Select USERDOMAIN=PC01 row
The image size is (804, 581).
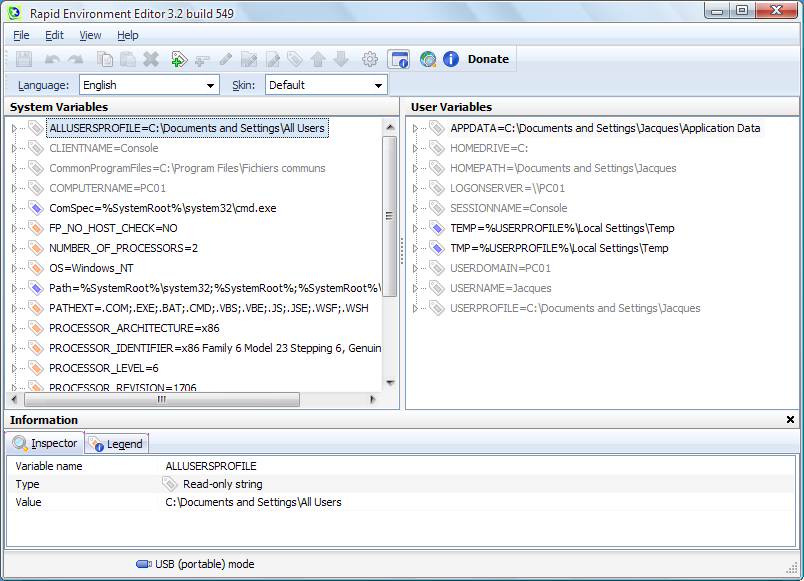pos(500,268)
